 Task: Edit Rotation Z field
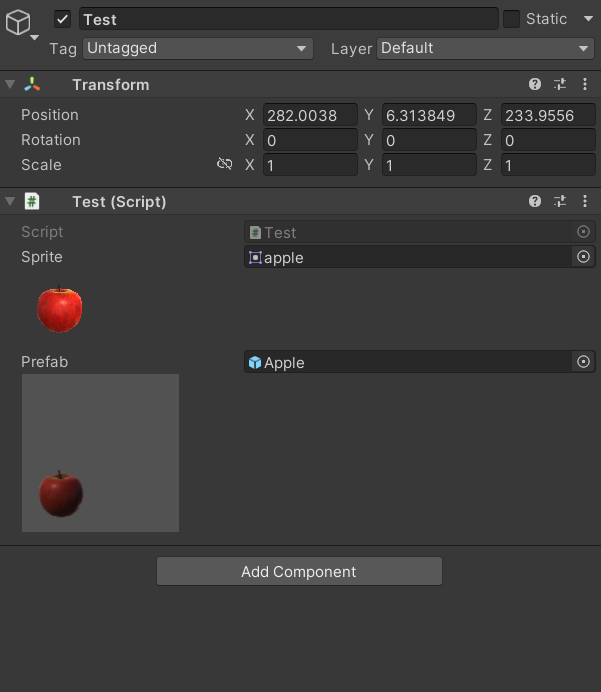coord(548,140)
